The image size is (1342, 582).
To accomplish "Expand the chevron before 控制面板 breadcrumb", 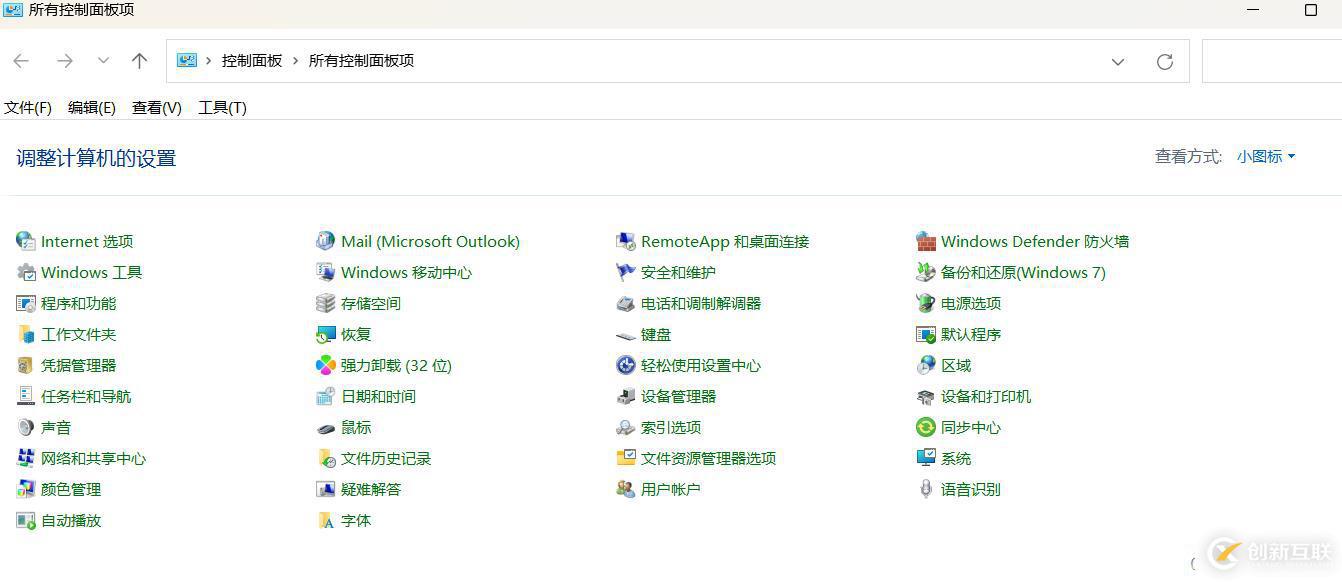I will click(209, 61).
